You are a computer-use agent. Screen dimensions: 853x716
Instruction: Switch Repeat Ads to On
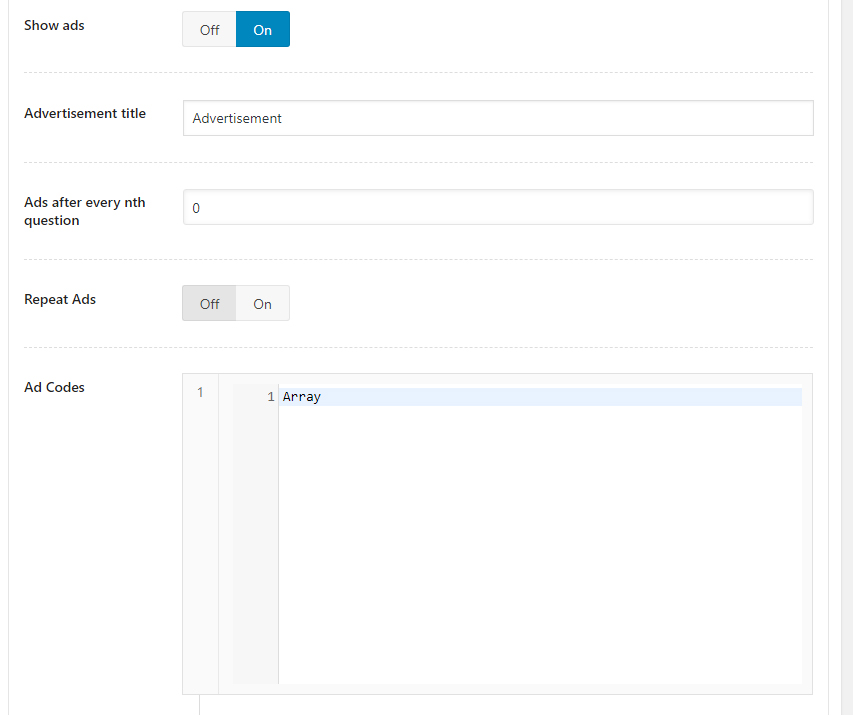pos(262,304)
